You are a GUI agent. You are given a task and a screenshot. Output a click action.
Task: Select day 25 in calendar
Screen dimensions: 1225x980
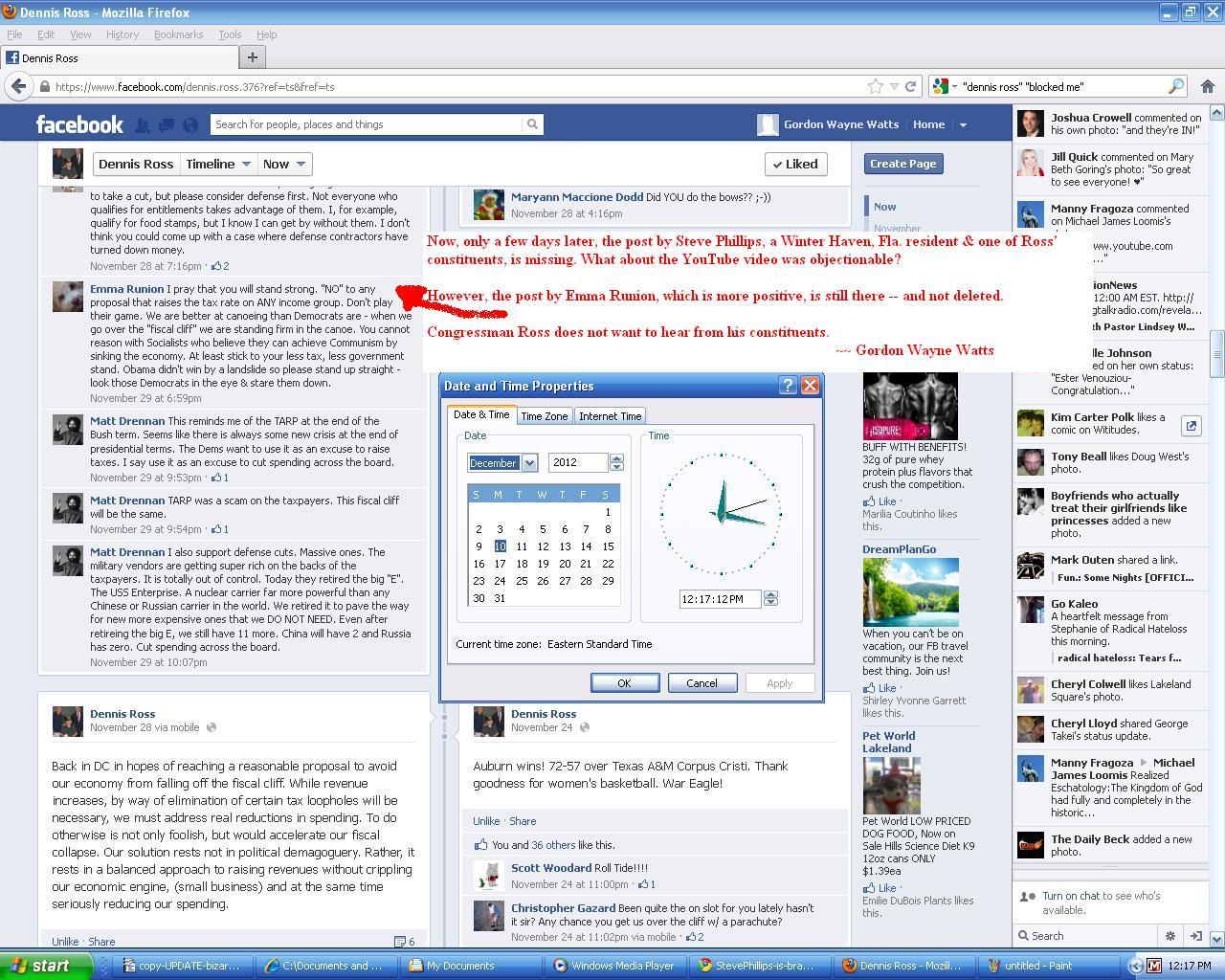click(522, 581)
